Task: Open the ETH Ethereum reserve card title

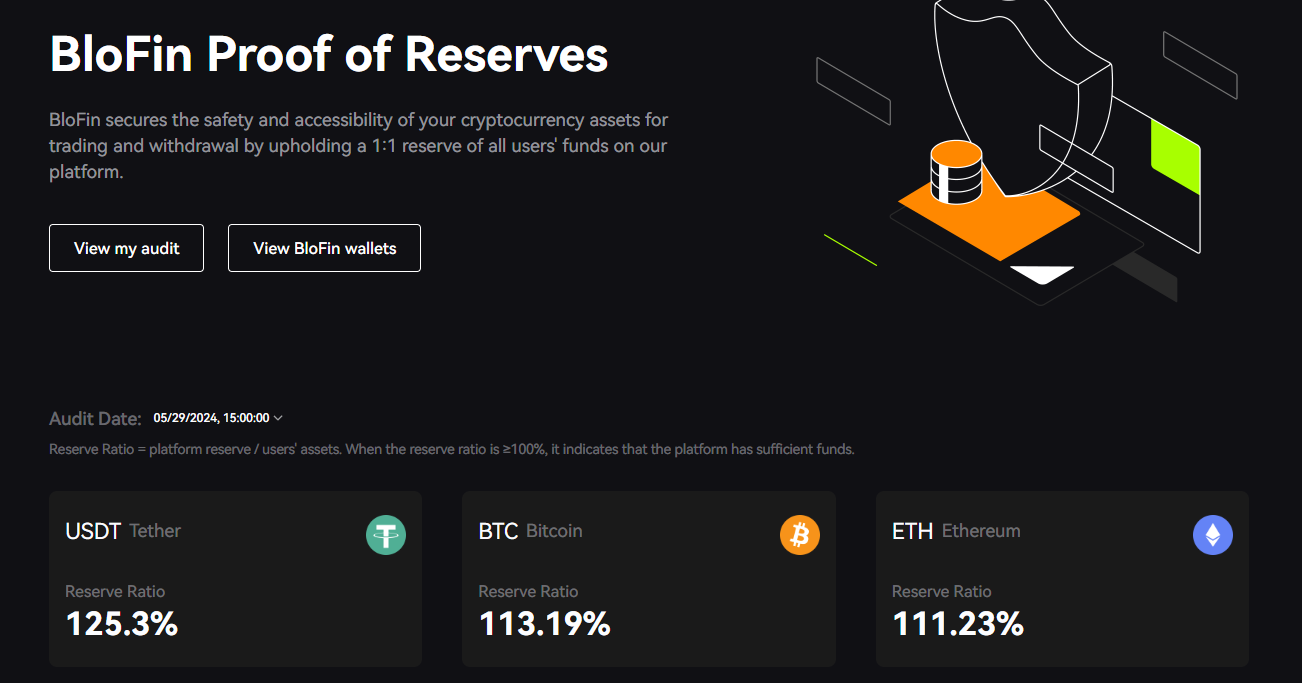Action: pyautogui.click(x=956, y=531)
